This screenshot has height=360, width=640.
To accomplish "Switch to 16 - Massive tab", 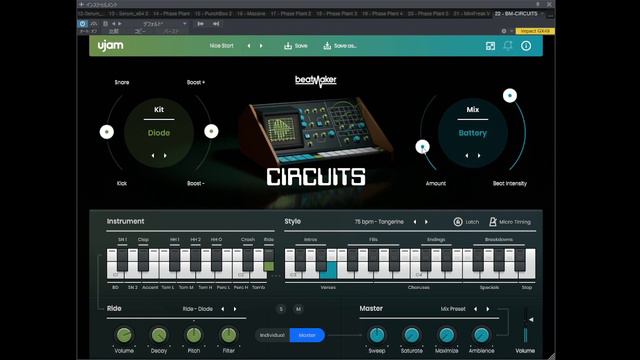I will [x=251, y=13].
